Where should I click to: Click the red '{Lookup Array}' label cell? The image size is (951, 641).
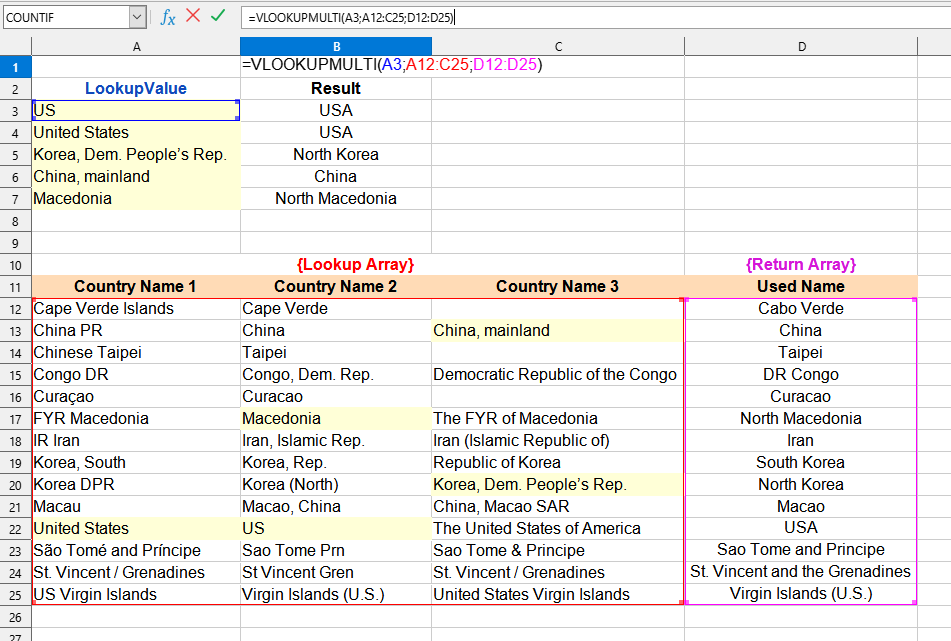pyautogui.click(x=356, y=265)
